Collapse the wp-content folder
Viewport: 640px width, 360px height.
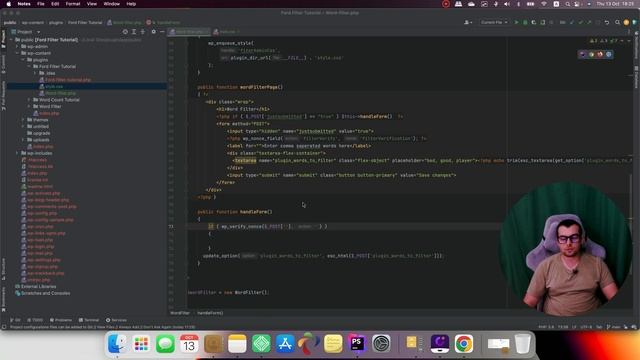point(18,53)
